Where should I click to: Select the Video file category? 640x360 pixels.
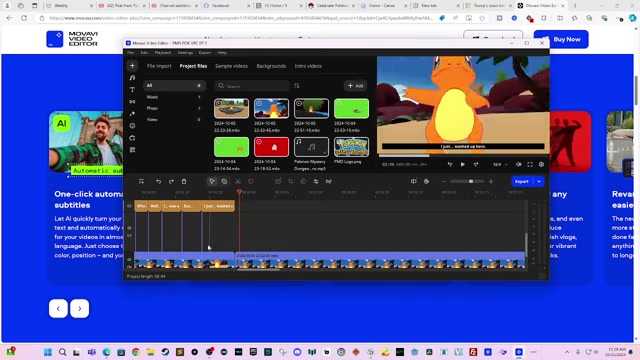[x=174, y=120]
